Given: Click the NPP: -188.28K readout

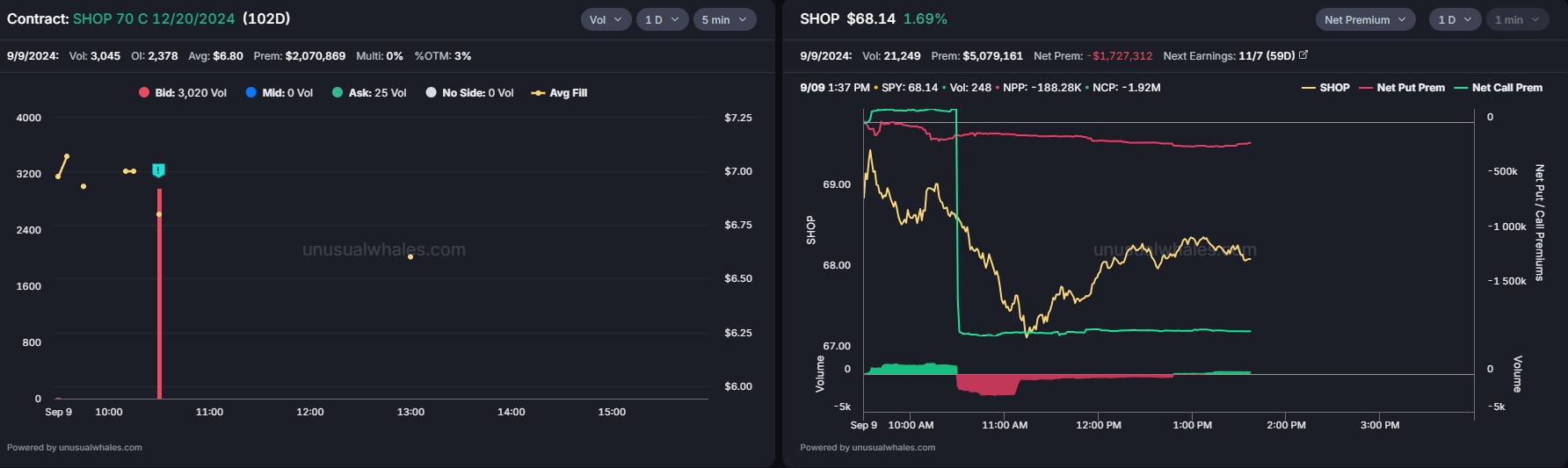Looking at the screenshot, I should tap(1042, 88).
